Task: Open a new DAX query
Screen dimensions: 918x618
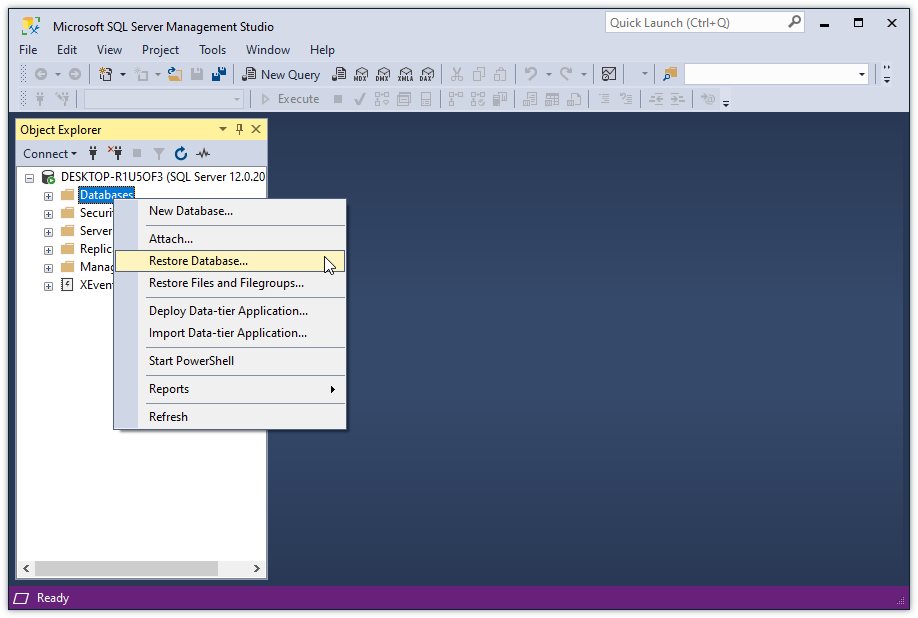Action: (x=427, y=74)
